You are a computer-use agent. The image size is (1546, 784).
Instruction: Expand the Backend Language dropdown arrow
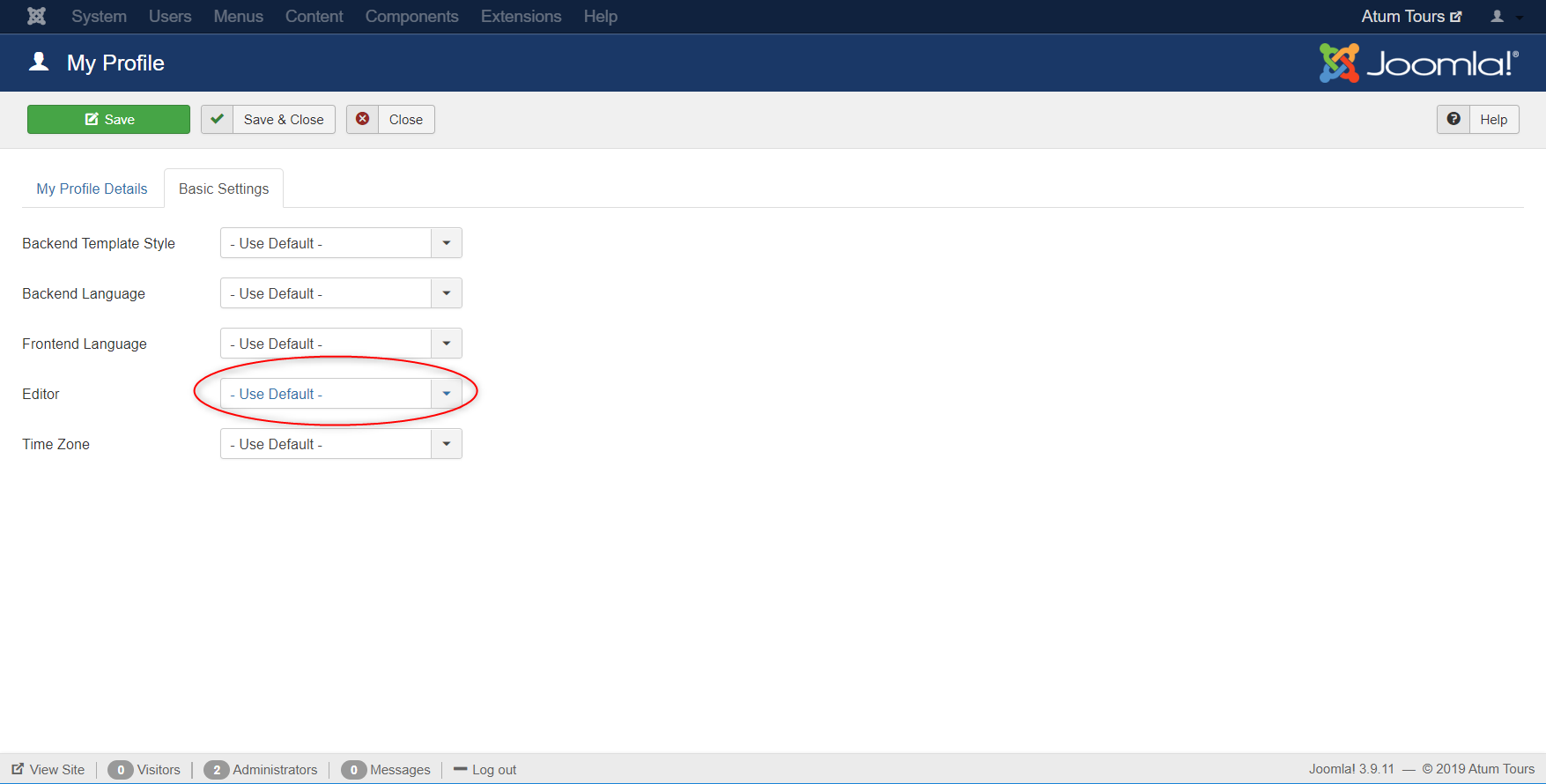click(447, 293)
